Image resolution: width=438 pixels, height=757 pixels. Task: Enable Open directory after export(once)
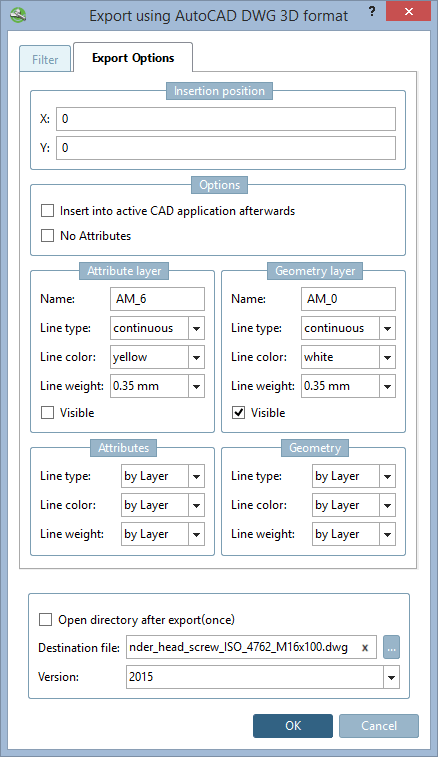pos(45,619)
